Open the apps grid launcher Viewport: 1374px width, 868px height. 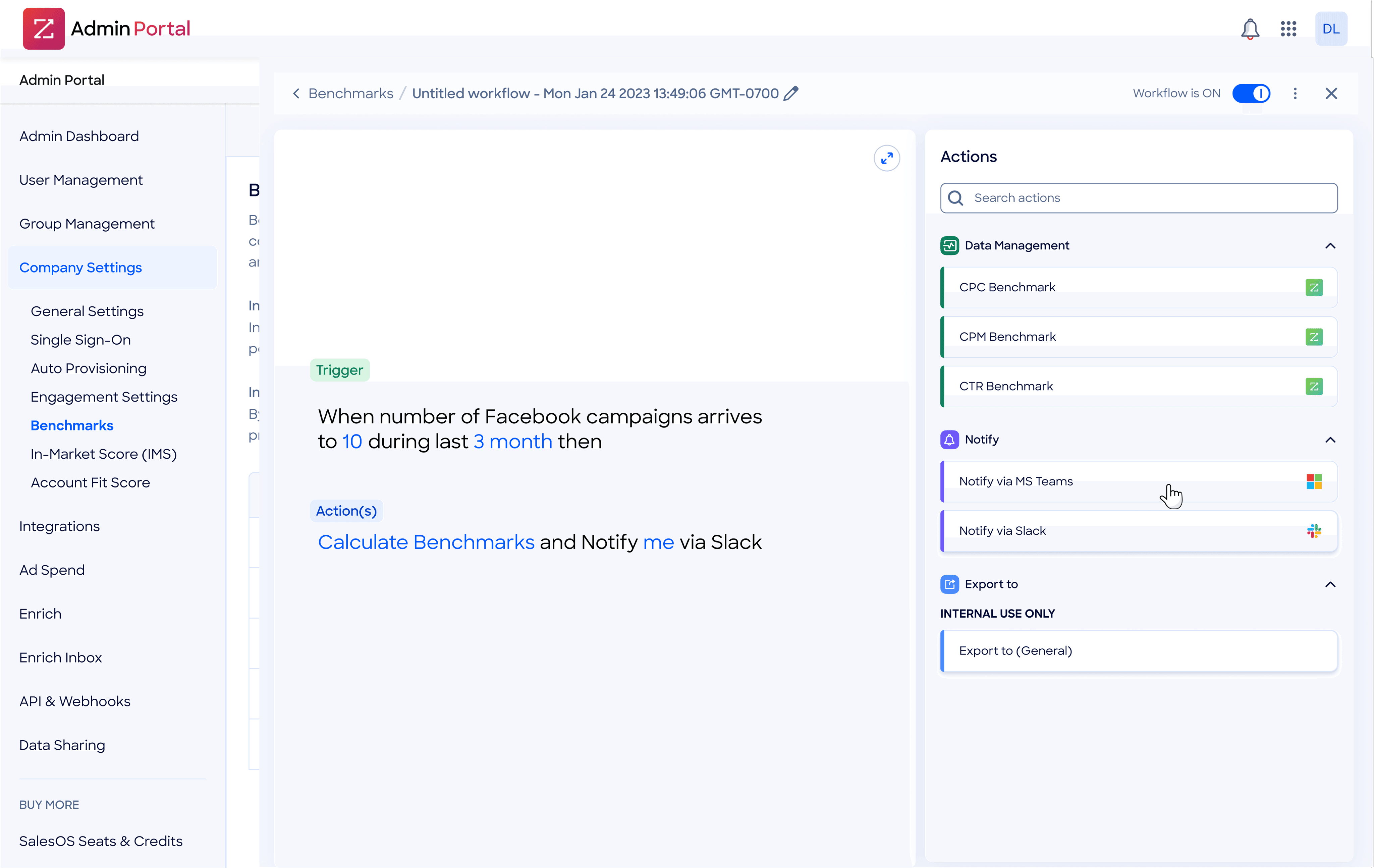1288,28
